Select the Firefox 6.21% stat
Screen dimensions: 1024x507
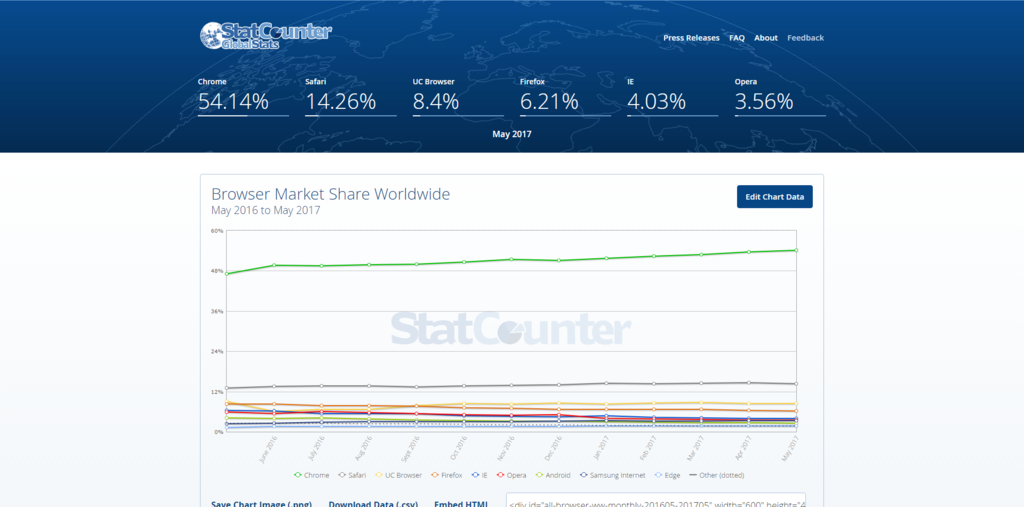click(x=565, y=97)
